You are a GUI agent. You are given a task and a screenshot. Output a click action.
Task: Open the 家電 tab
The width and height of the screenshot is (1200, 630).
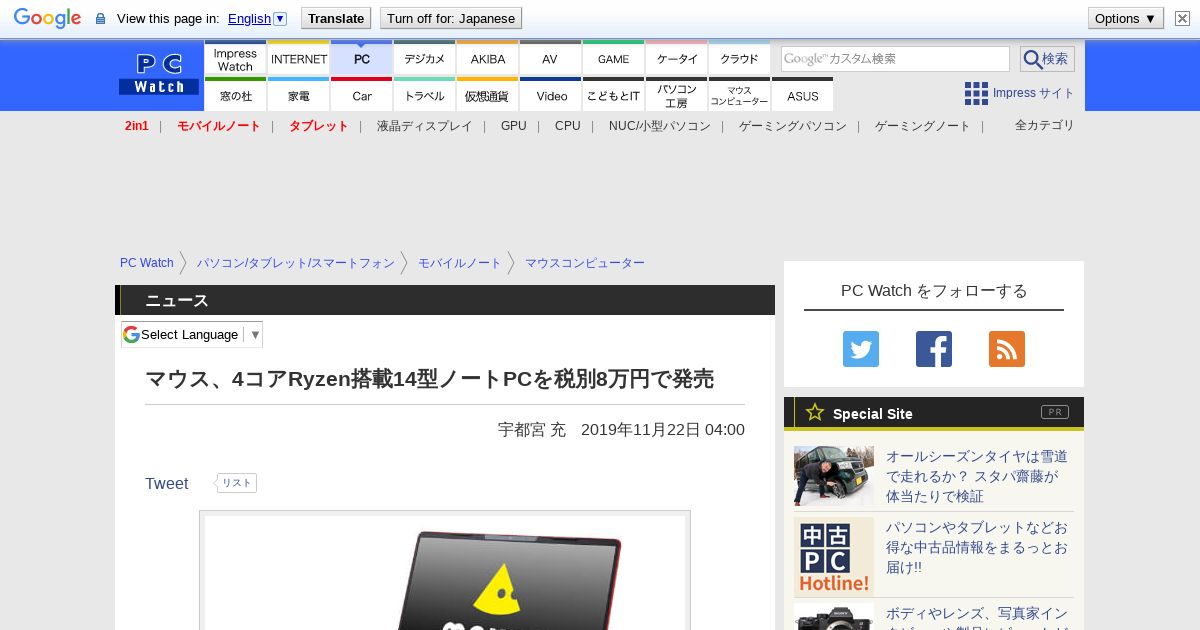pos(299,95)
